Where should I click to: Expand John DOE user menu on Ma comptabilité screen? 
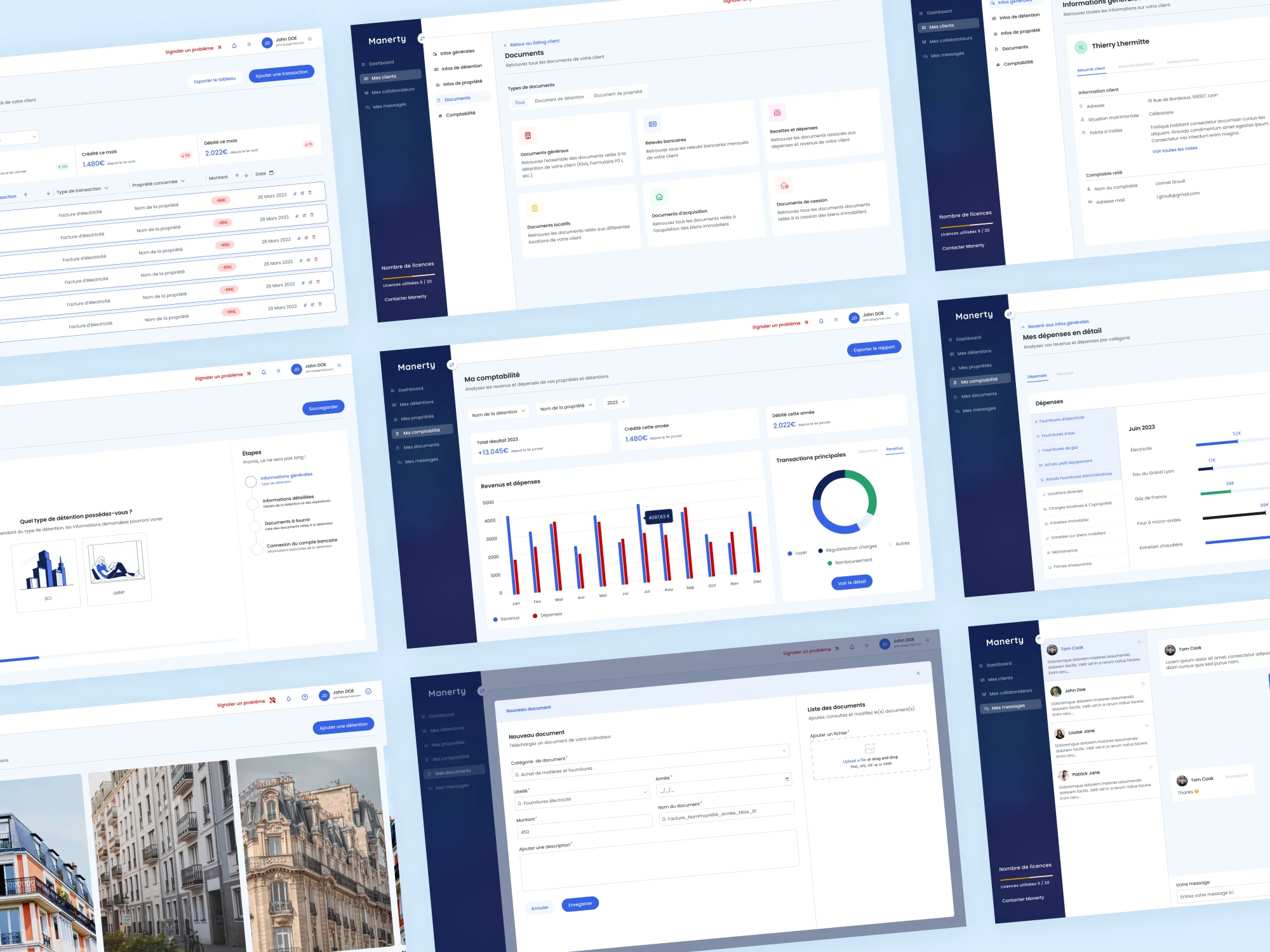pyautogui.click(x=897, y=314)
